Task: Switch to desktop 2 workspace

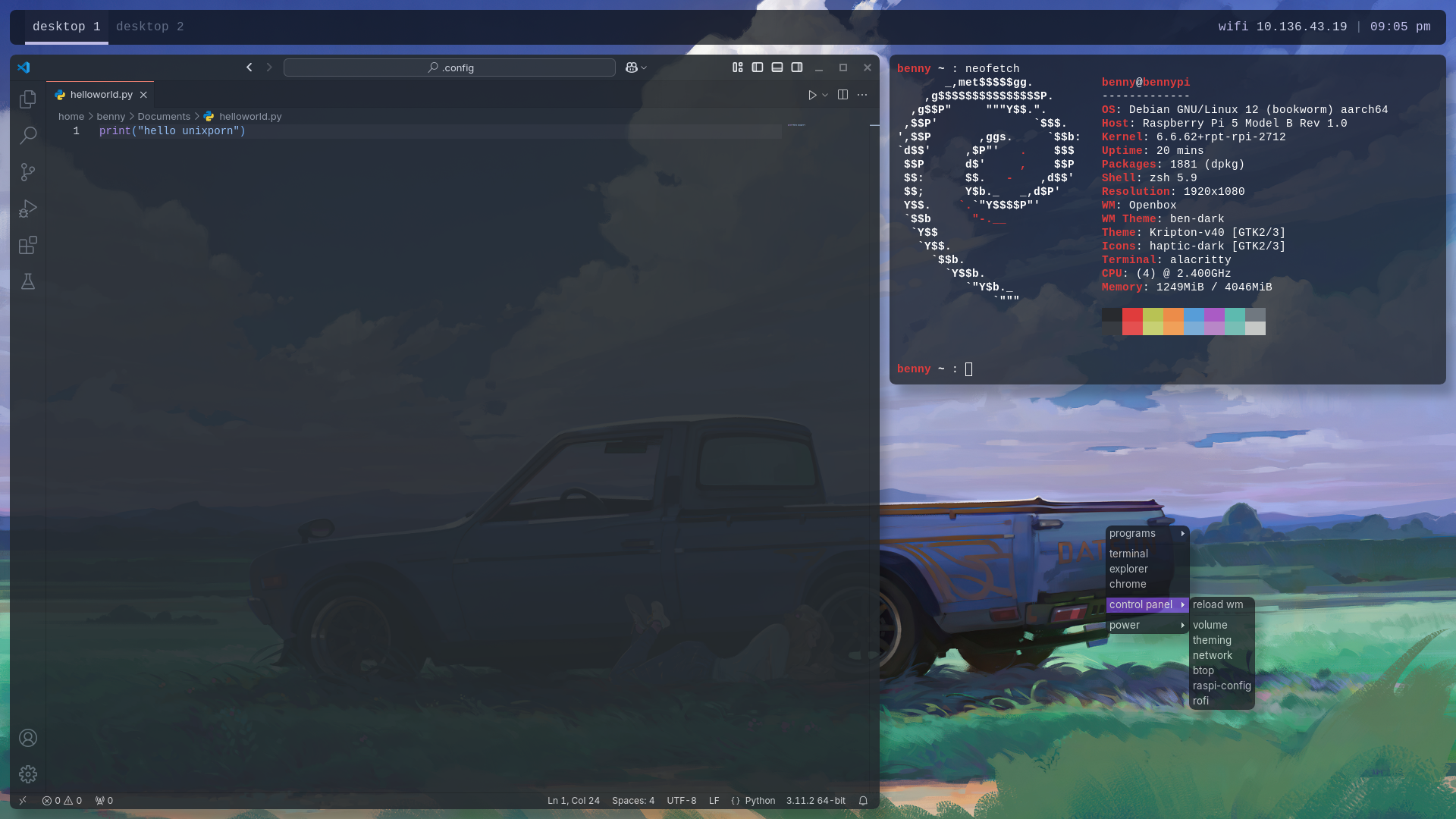Action: 150,27
